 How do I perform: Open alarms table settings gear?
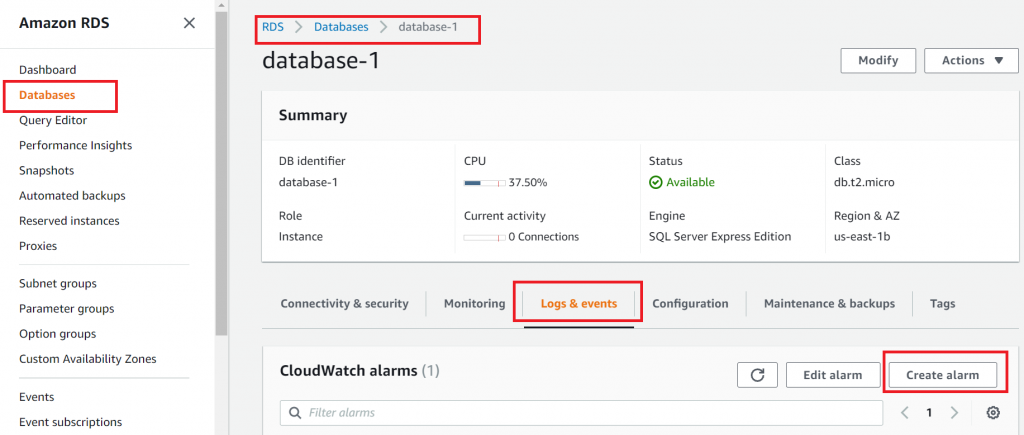[x=993, y=413]
